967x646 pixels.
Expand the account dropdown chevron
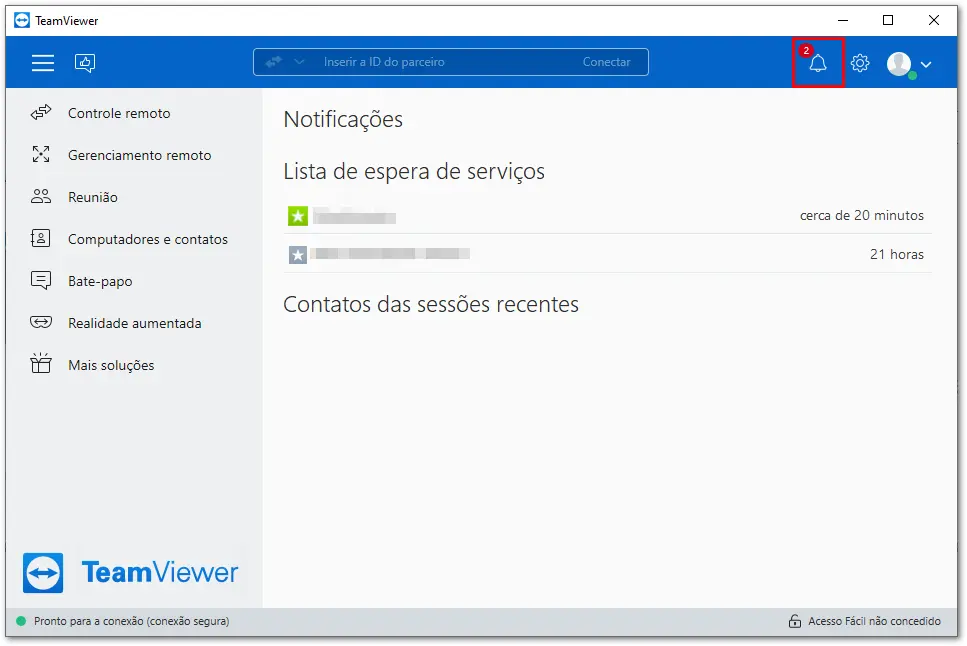point(926,64)
